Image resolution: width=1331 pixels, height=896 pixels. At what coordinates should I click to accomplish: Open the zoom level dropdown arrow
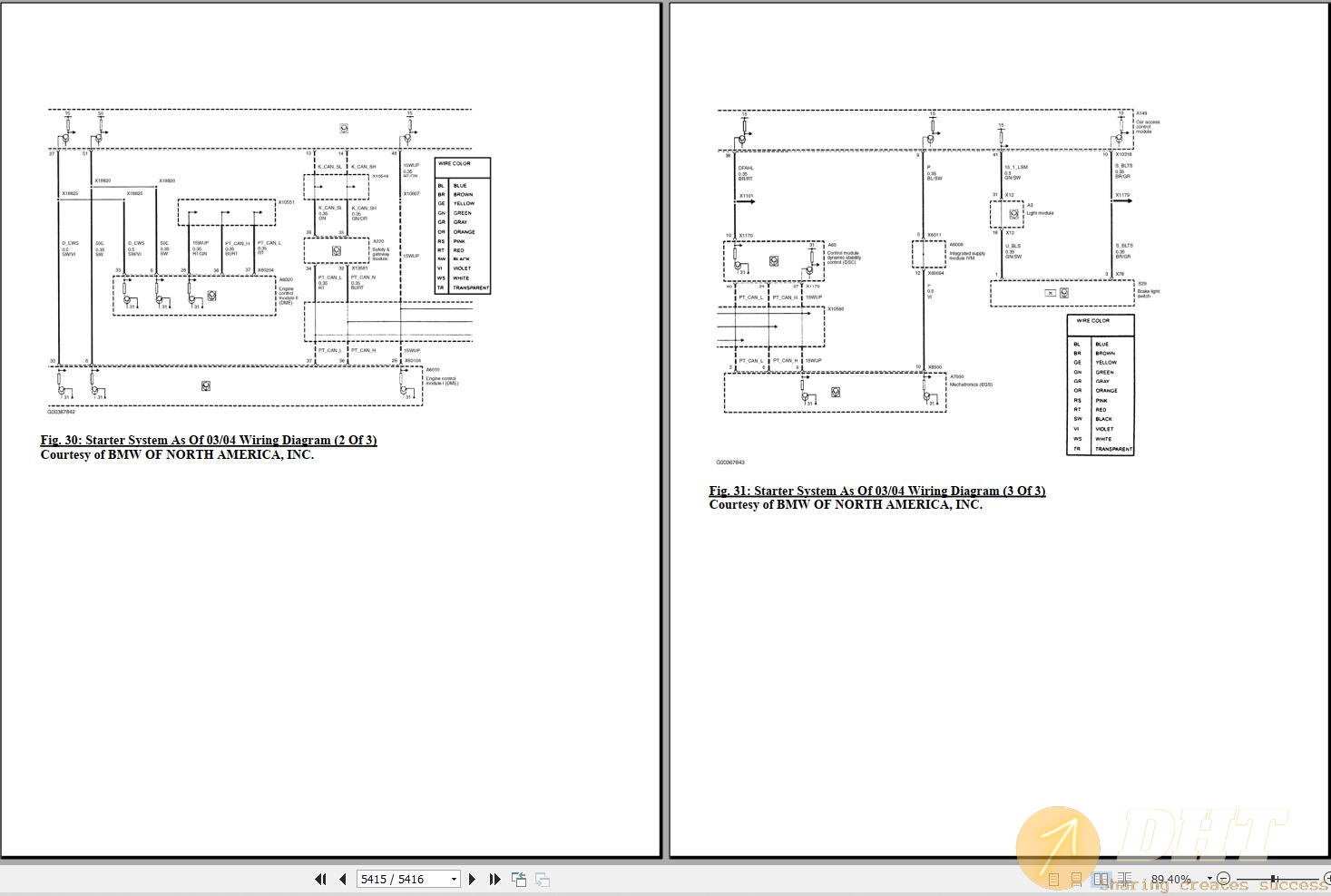[x=1209, y=878]
